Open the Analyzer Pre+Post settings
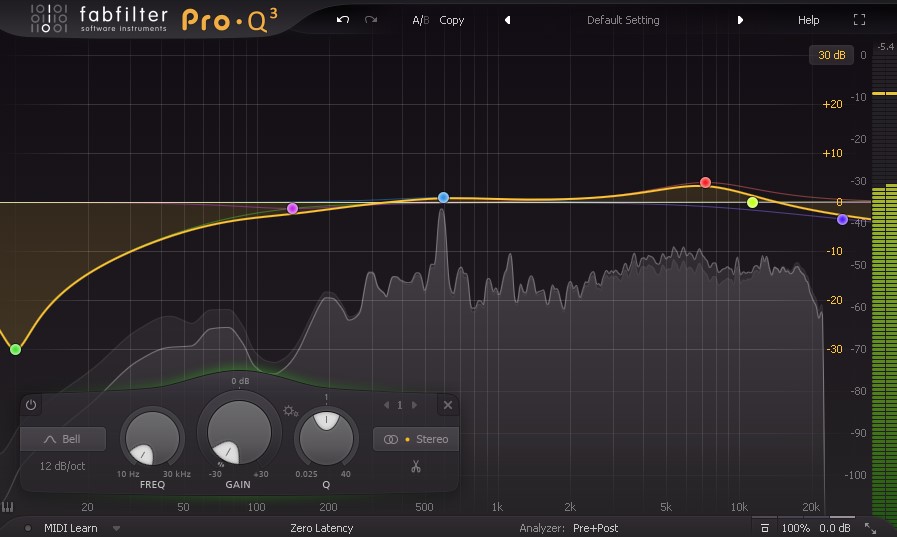The height and width of the screenshot is (537, 897). coord(595,528)
